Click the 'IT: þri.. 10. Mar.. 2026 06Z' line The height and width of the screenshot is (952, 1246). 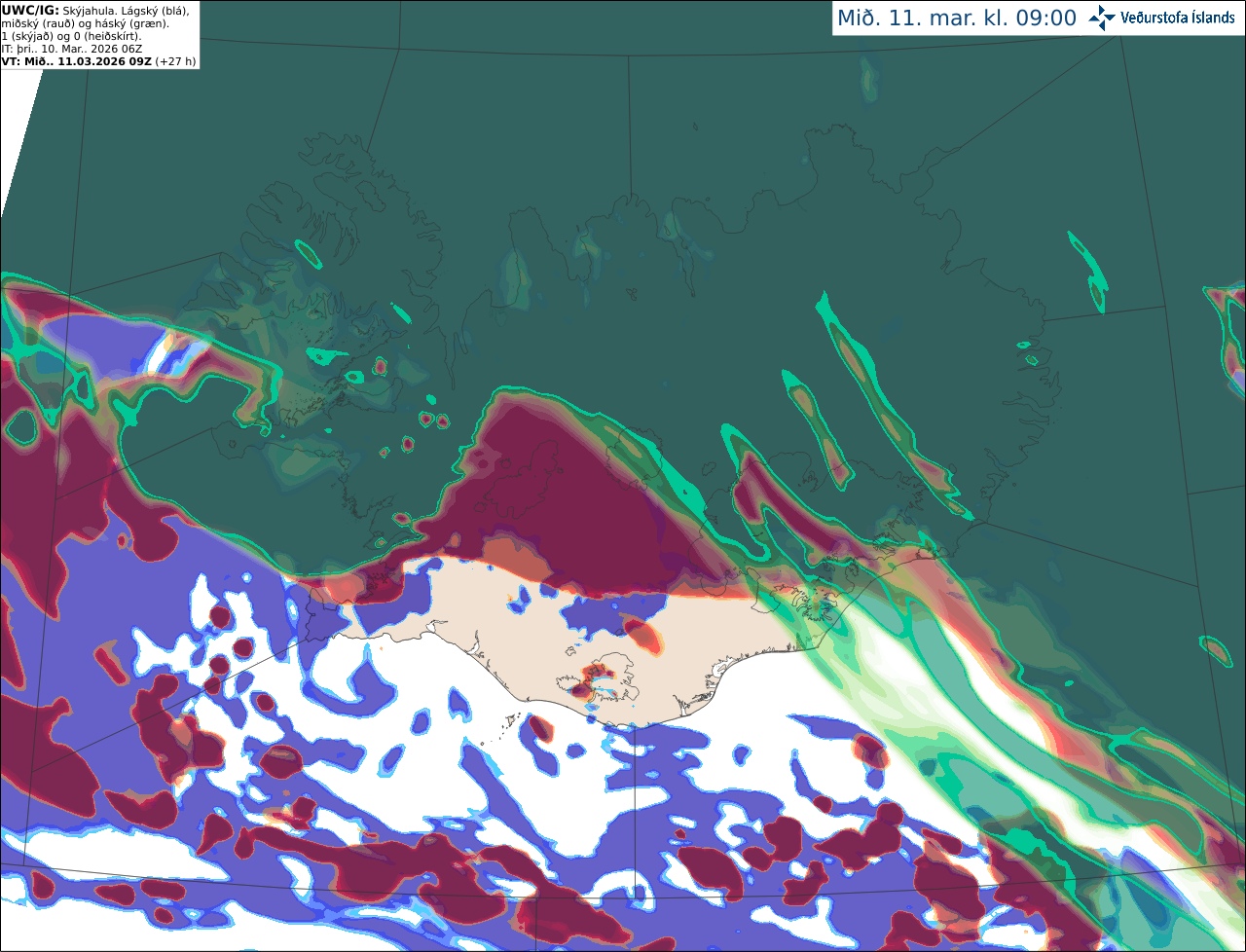tap(72, 49)
